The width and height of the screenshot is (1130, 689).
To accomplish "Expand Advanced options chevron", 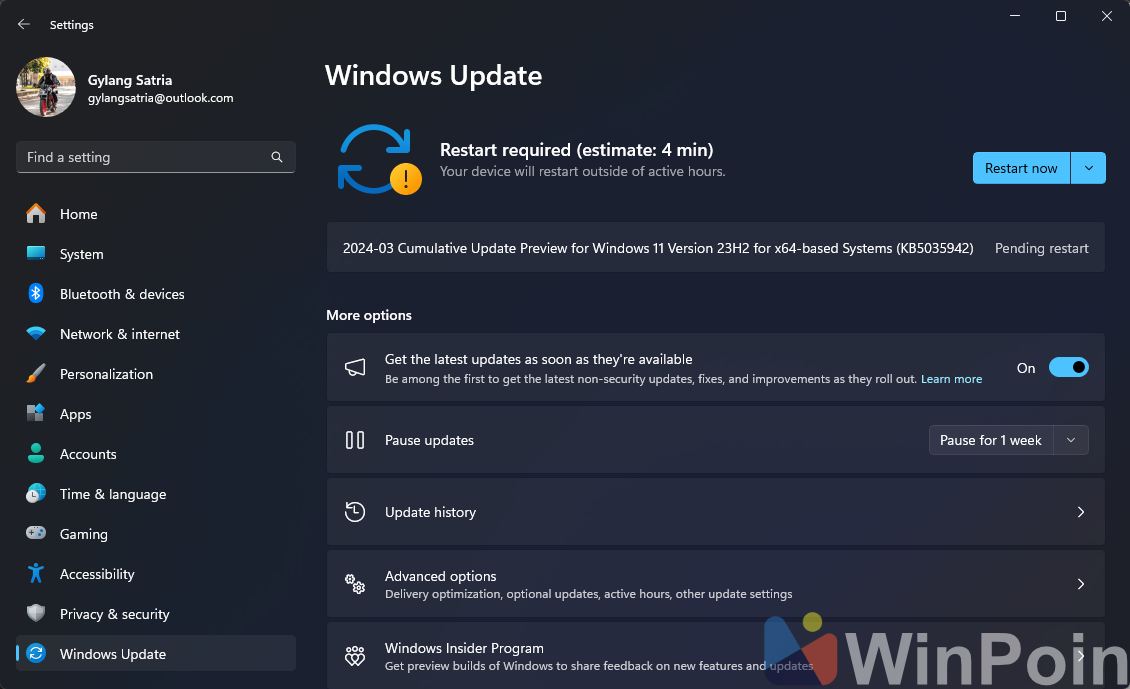I will click(x=1080, y=584).
